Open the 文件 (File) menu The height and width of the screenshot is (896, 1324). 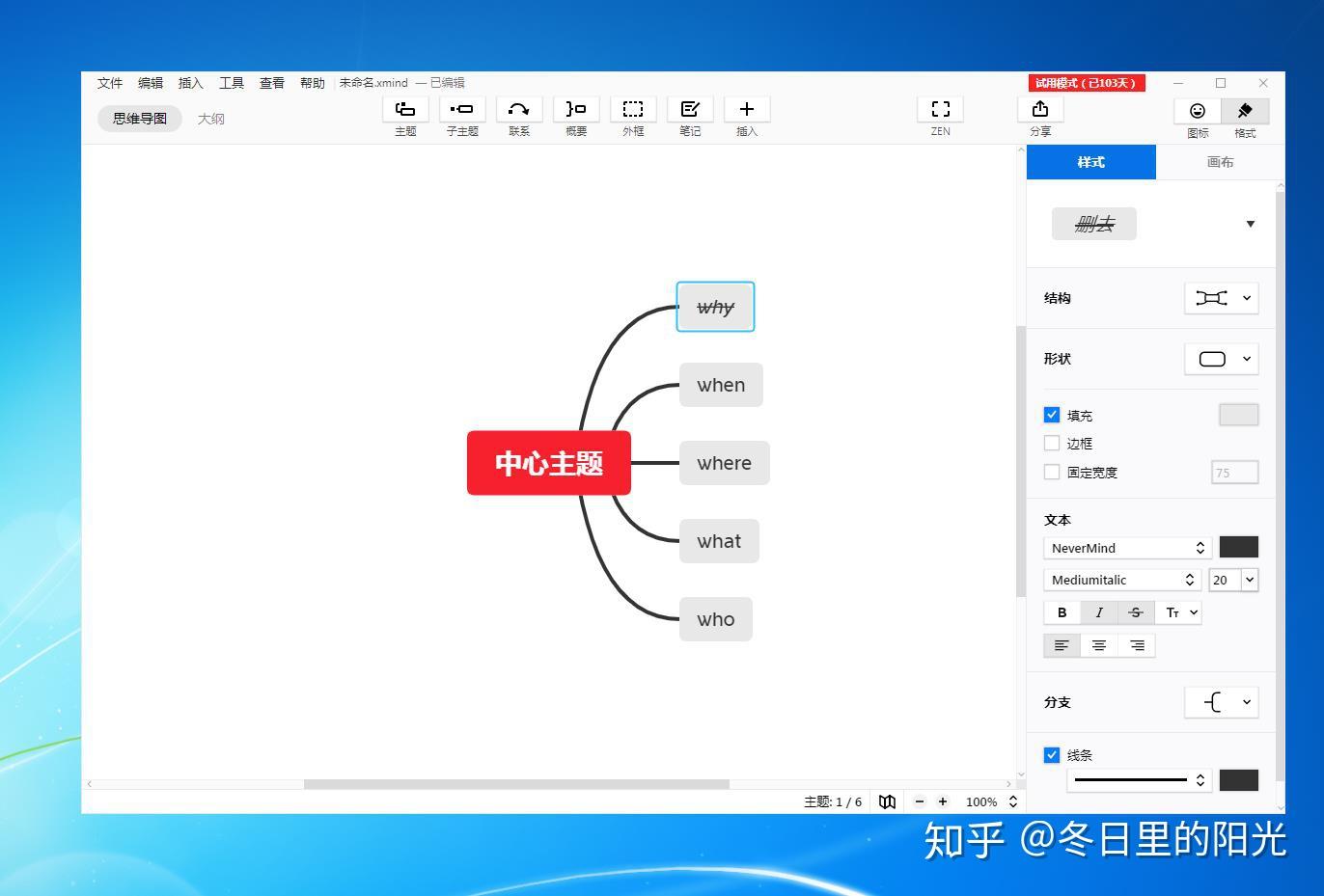click(110, 83)
